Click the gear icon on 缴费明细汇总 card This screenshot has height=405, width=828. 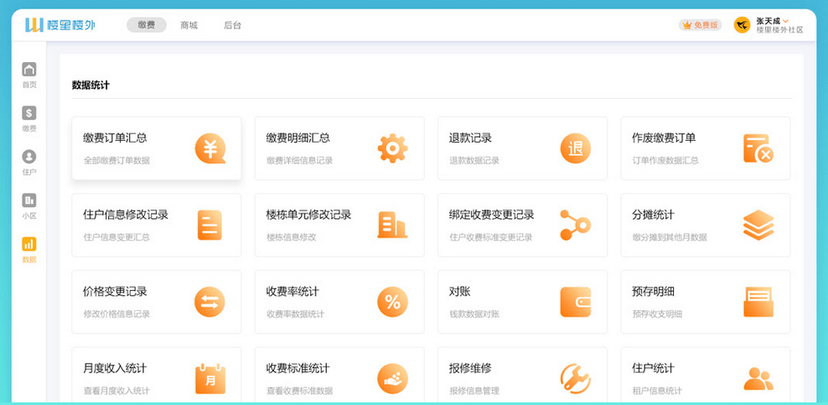(392, 148)
